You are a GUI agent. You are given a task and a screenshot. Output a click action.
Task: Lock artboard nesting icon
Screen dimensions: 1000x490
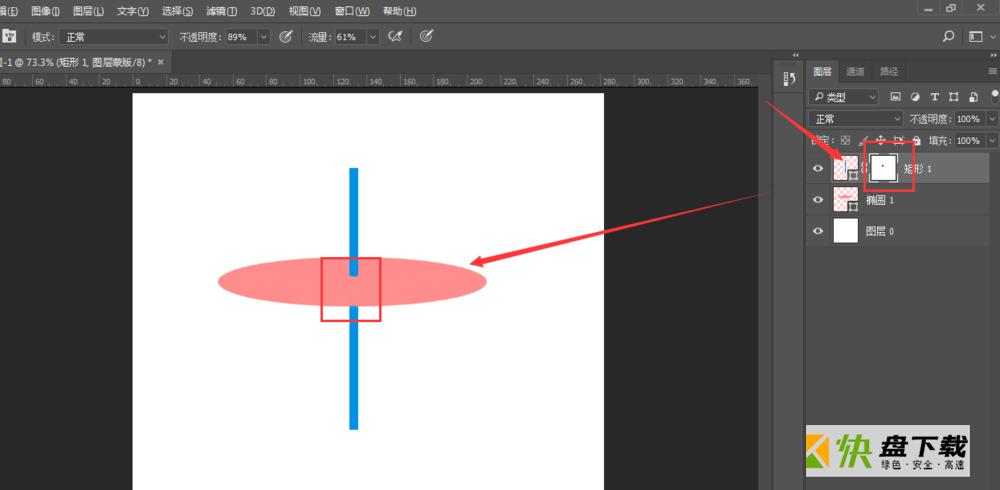(x=899, y=140)
